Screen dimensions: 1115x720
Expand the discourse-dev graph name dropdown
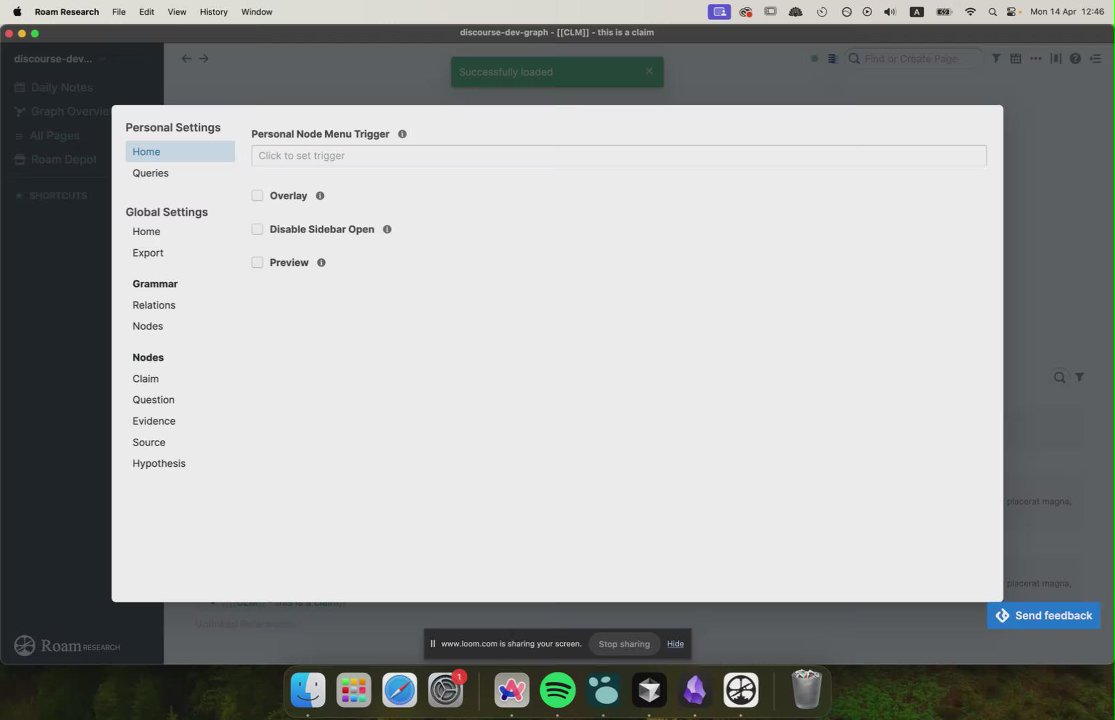pos(60,58)
